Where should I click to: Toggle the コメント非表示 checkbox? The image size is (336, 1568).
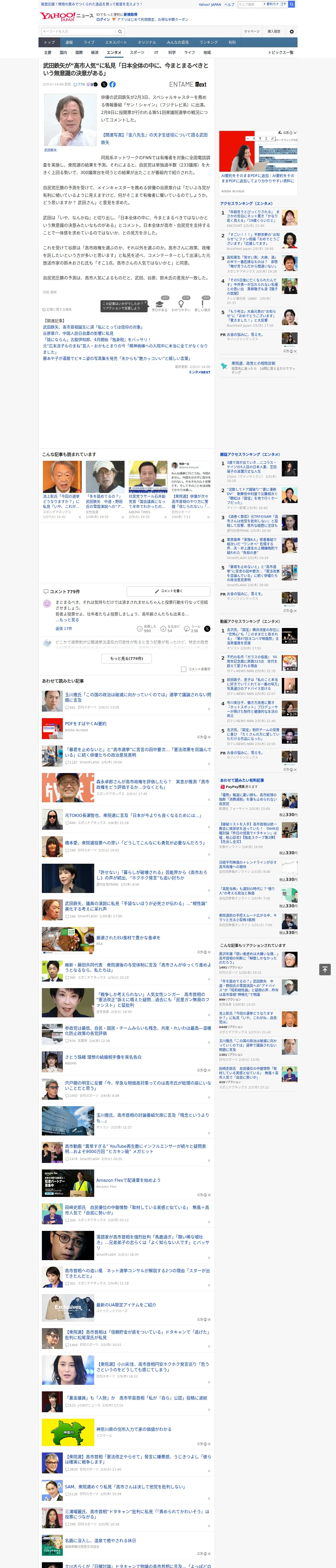(183, 669)
